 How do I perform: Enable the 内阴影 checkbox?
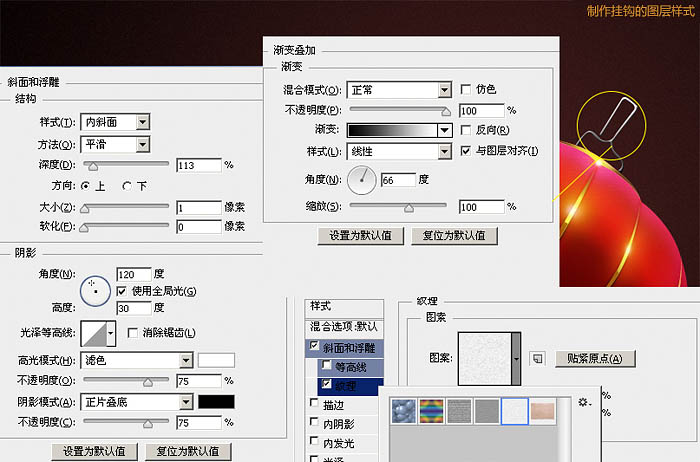coord(314,421)
